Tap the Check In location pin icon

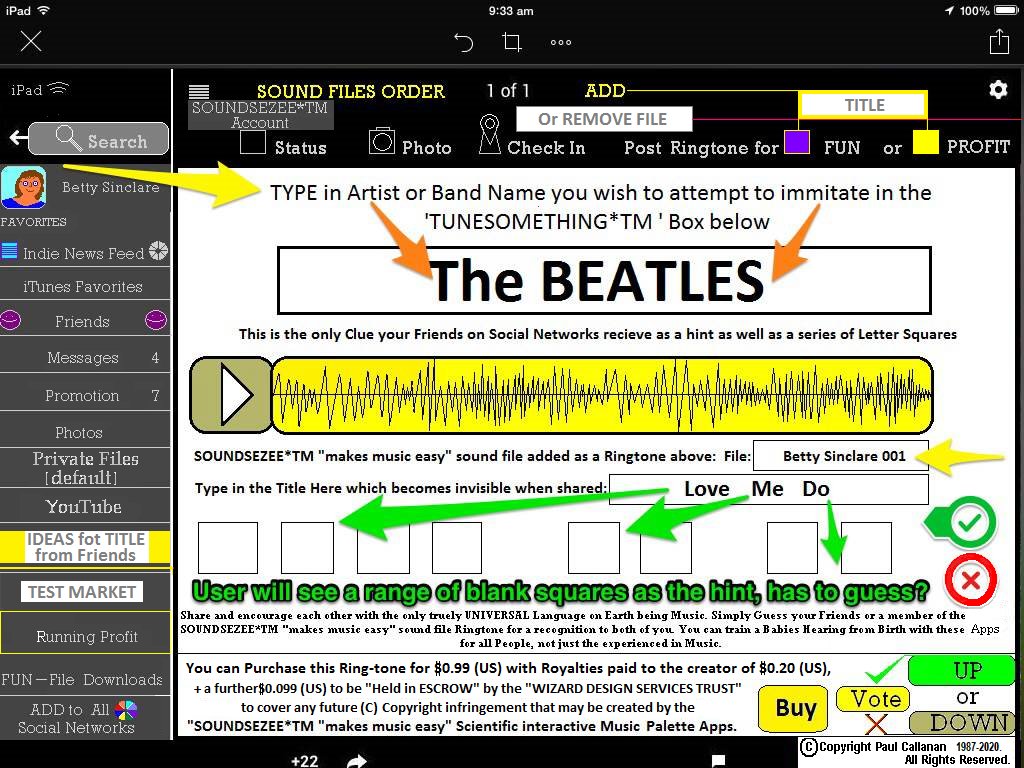point(489,135)
